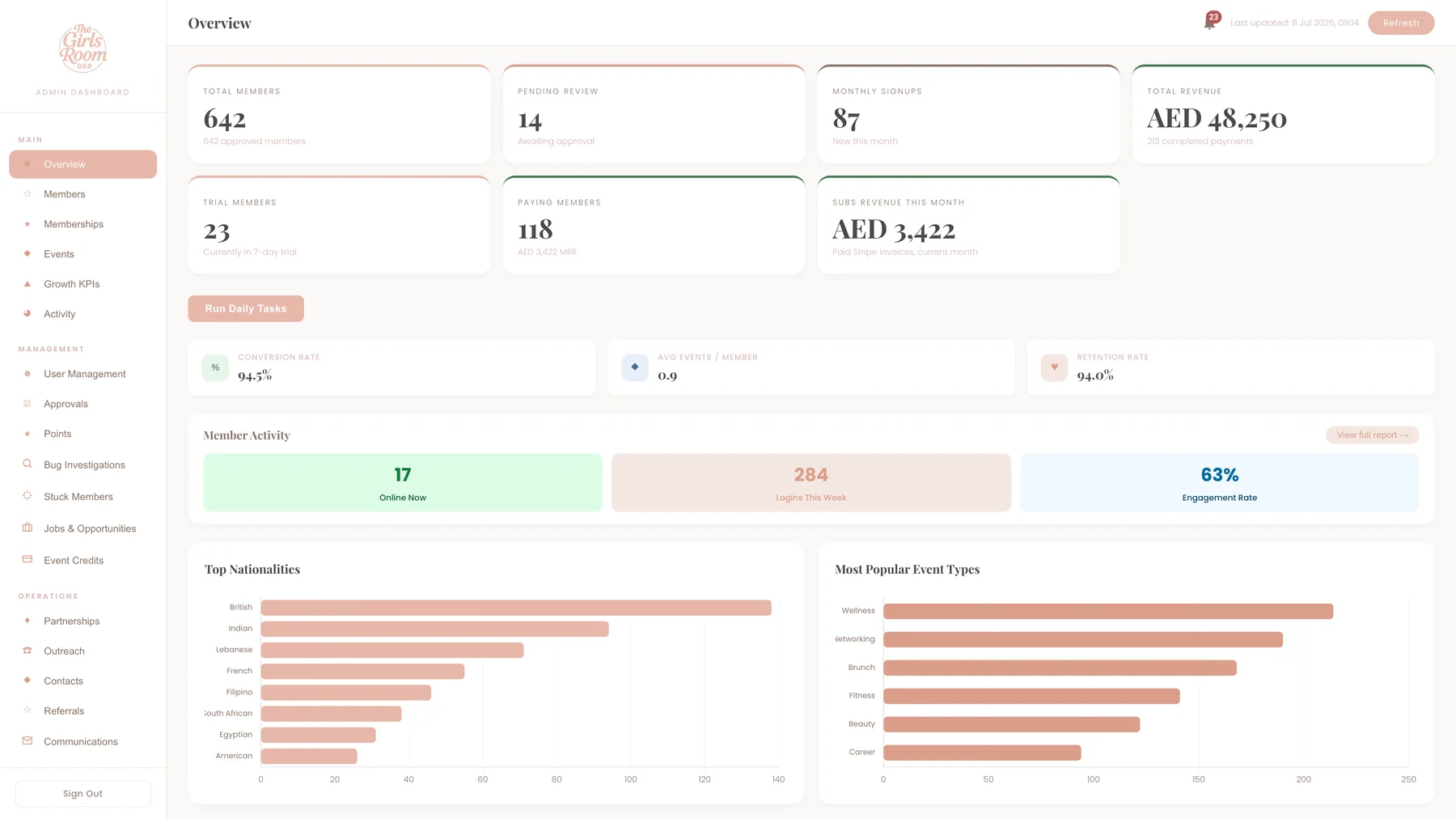Click the American bar in Top Nationalities
Image resolution: width=1456 pixels, height=819 pixels.
coord(309,756)
